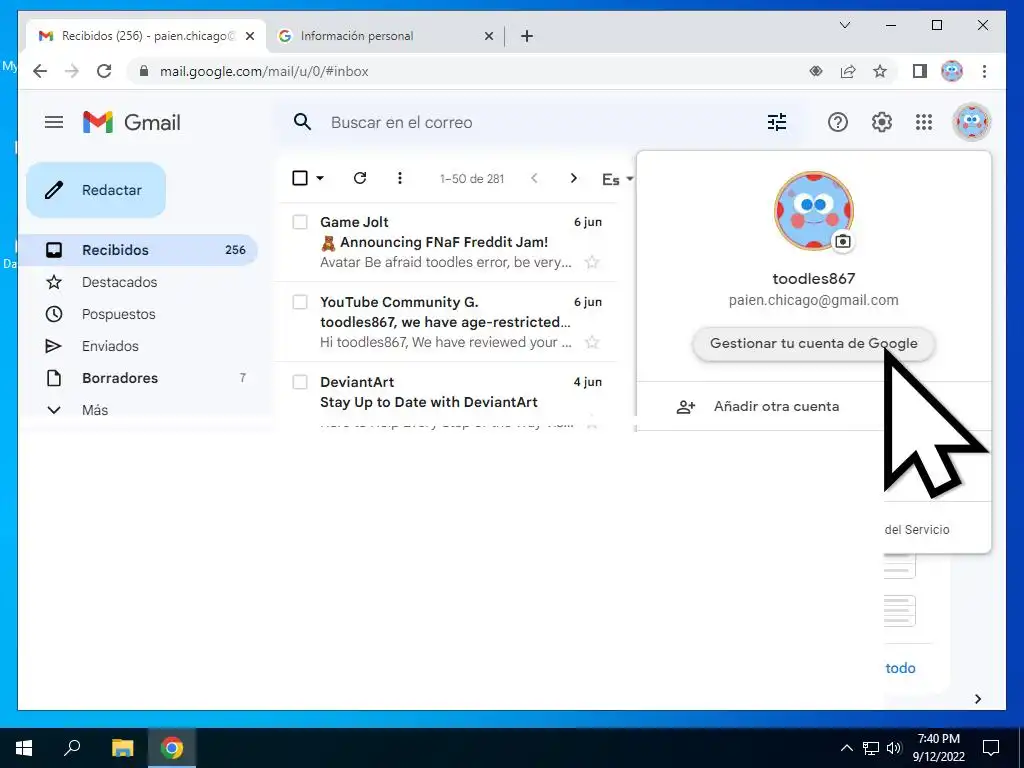Star the YouTube Community email
The width and height of the screenshot is (1024, 768).
[x=592, y=342]
